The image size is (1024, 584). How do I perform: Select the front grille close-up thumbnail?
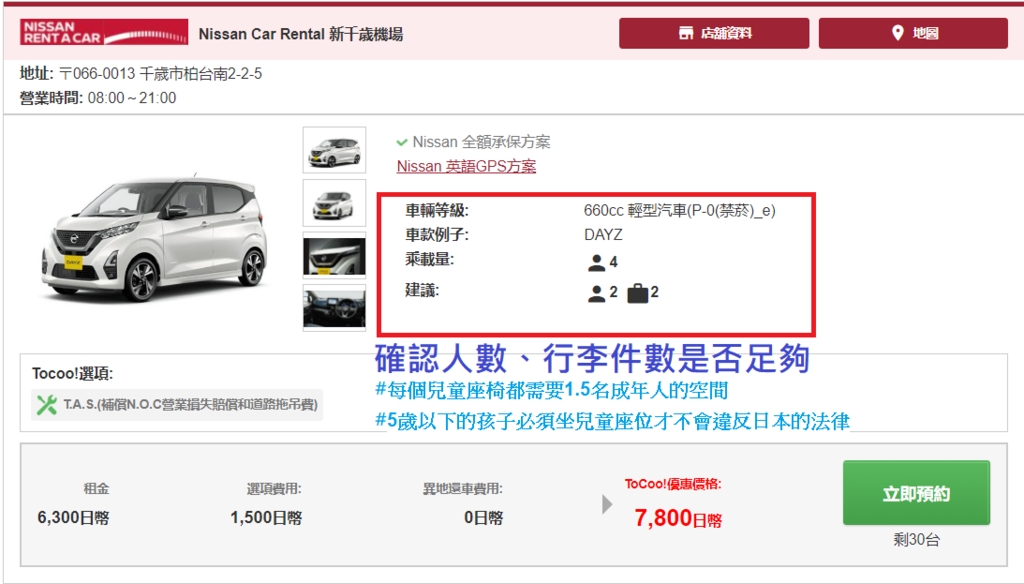click(334, 255)
